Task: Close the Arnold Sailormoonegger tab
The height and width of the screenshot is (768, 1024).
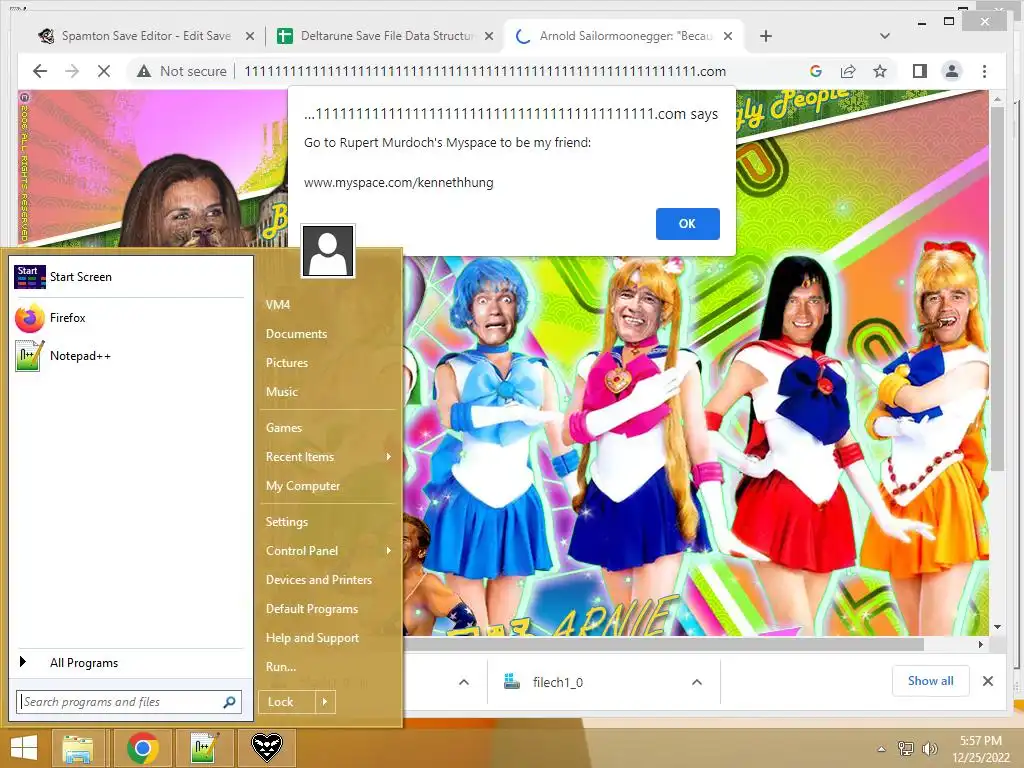Action: pos(728,36)
